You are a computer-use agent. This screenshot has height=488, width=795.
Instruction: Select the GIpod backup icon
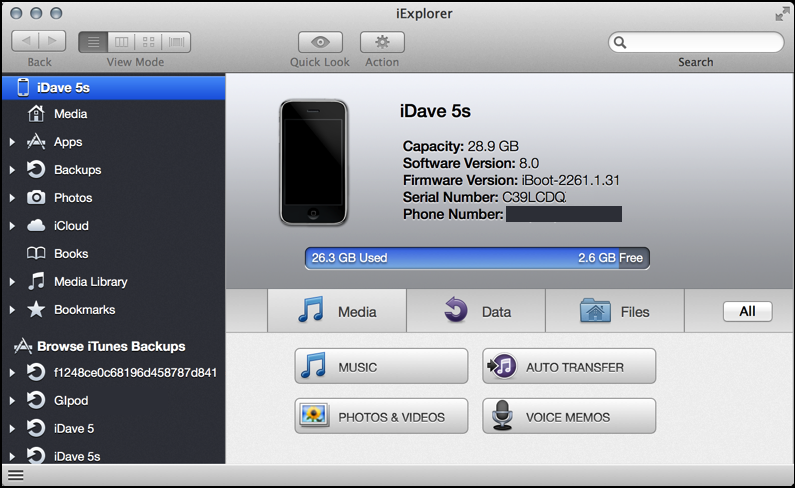[35, 400]
